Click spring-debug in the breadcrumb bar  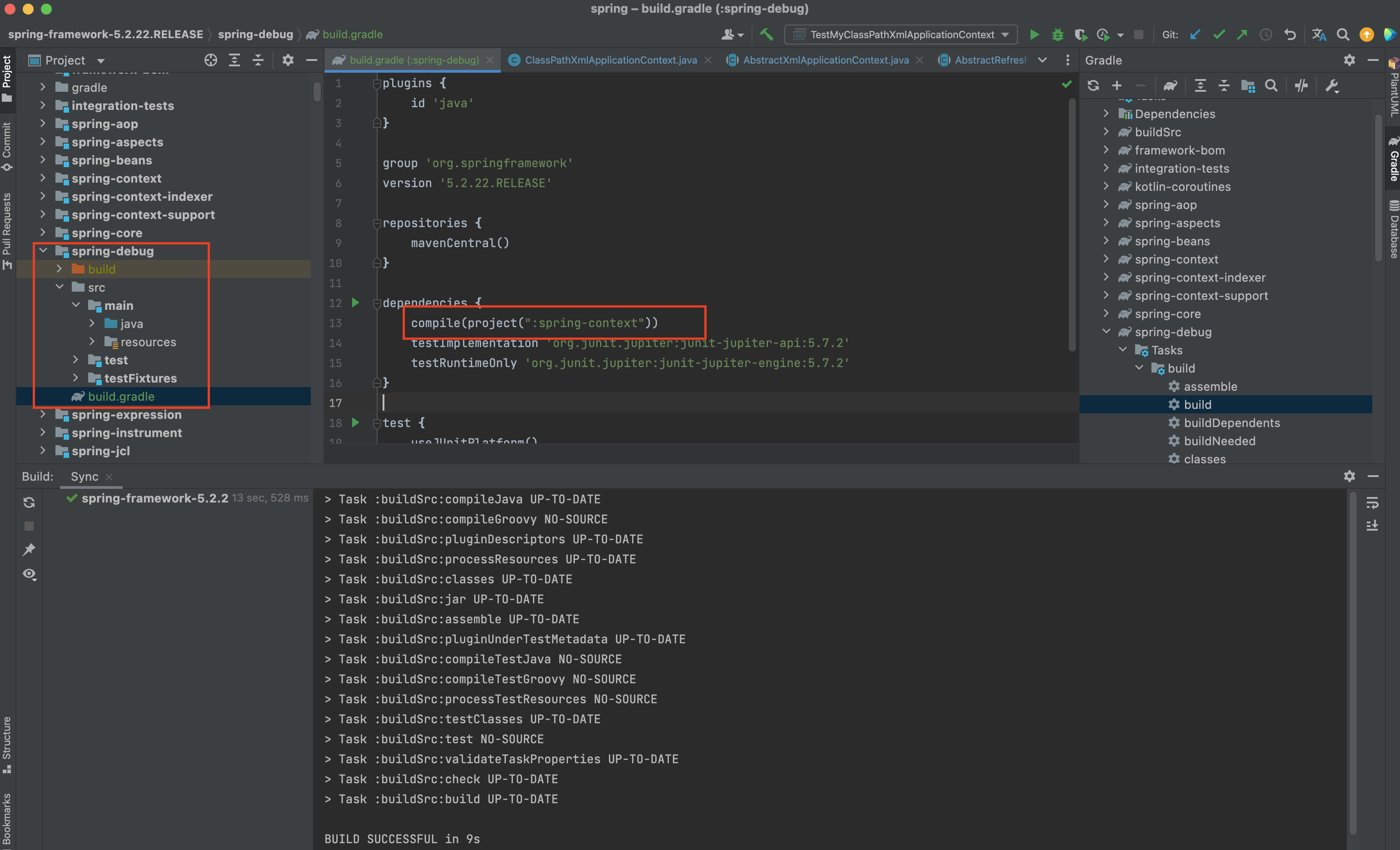click(255, 35)
